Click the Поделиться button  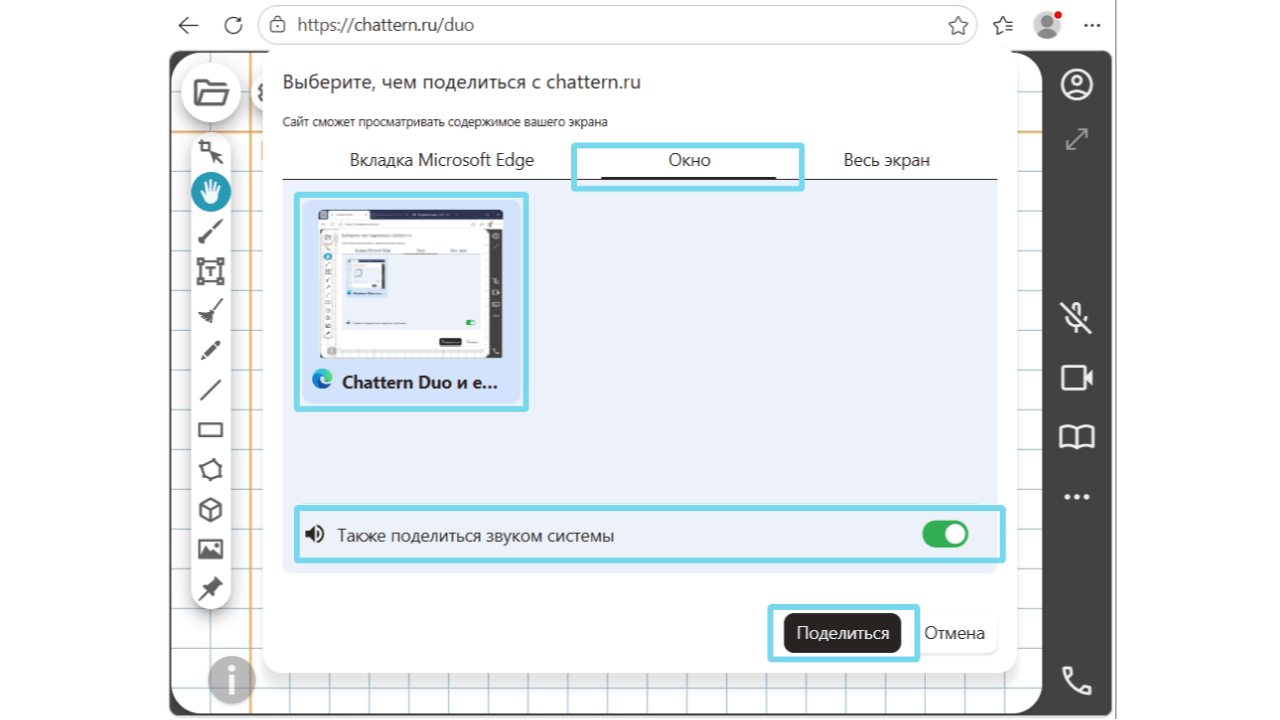click(843, 633)
